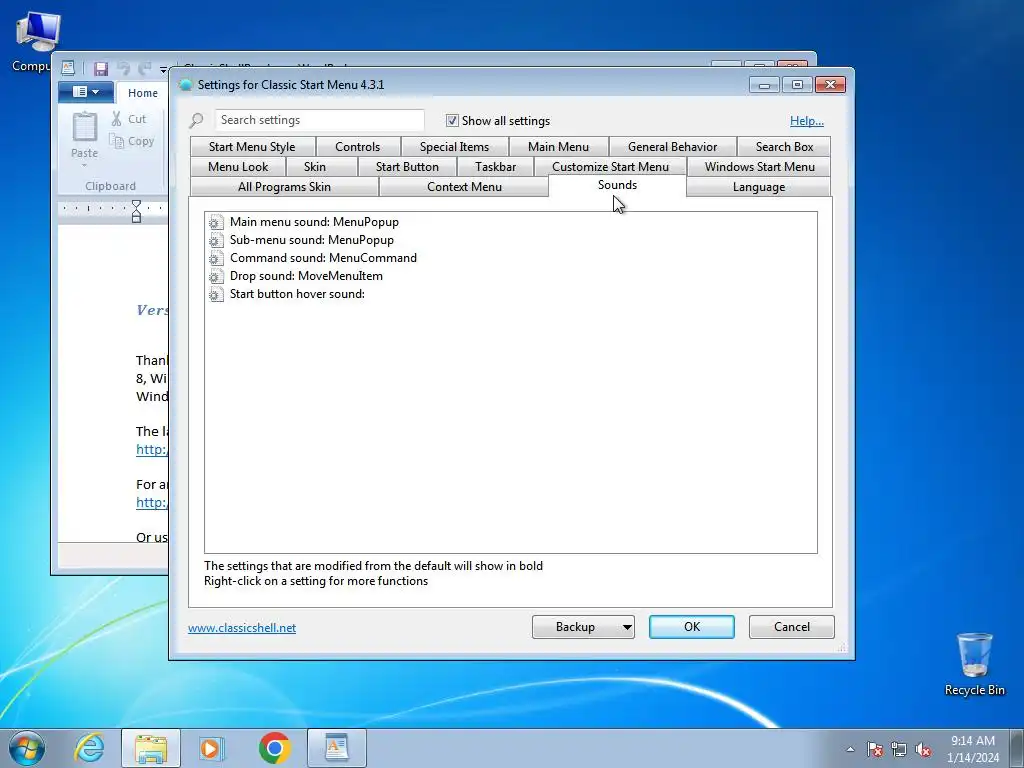Click the Show desktop strip by the clock

coord(1017,748)
